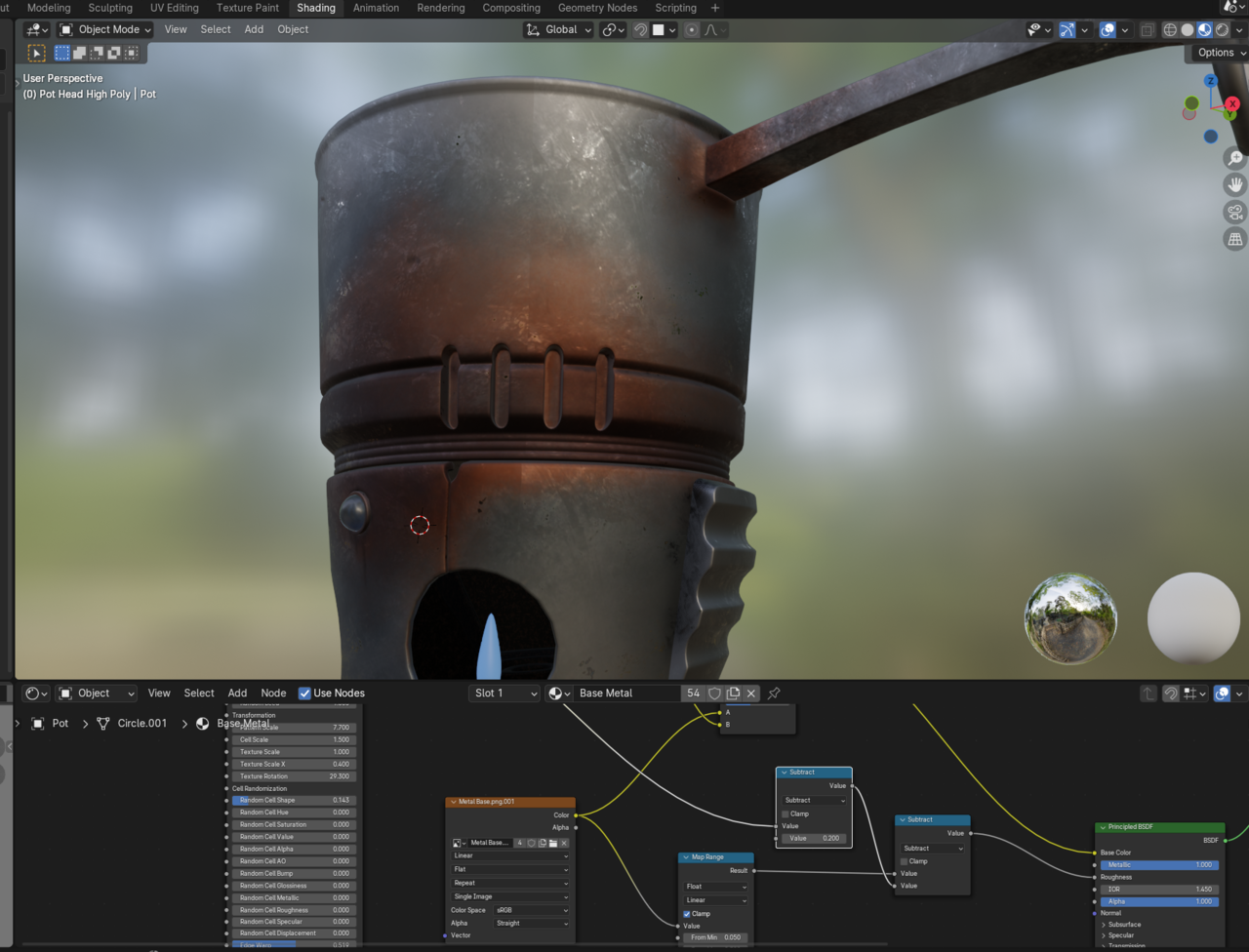1249x952 pixels.
Task: Select Material Preview shading mode
Action: coord(1203,29)
